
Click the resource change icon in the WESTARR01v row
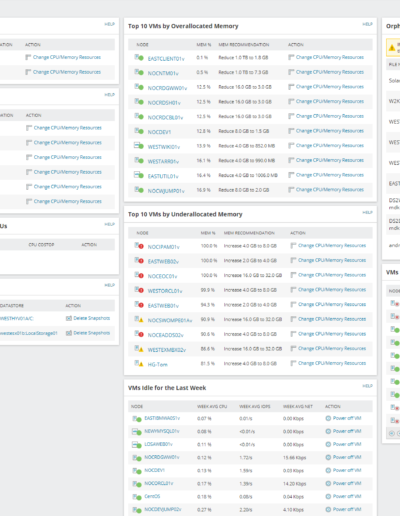pyautogui.click(x=291, y=160)
